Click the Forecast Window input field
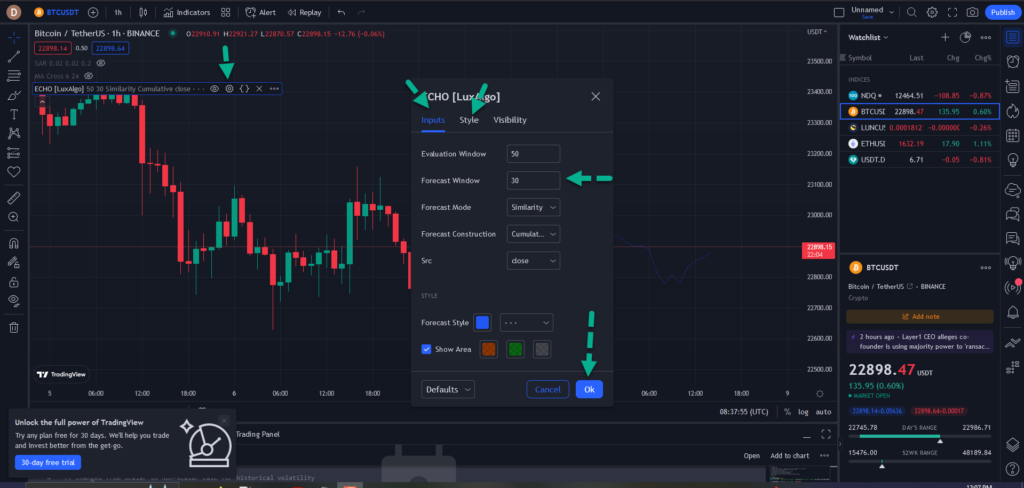Screen dimensions: 1024x488 point(534,180)
